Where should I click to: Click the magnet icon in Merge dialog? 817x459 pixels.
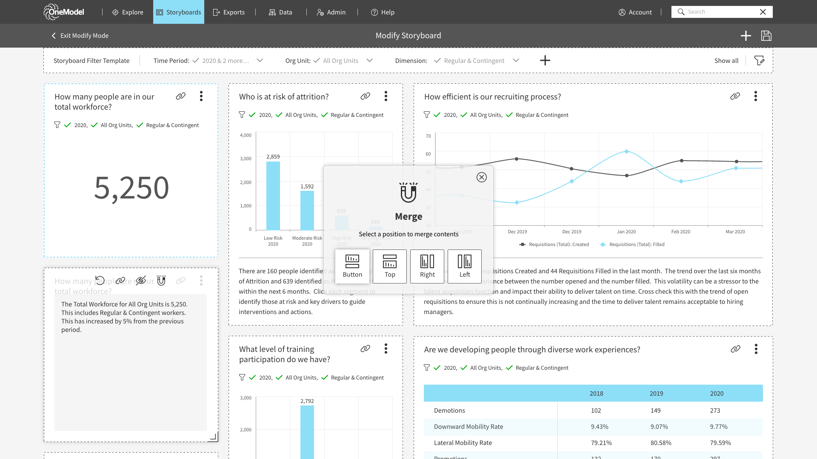point(408,192)
